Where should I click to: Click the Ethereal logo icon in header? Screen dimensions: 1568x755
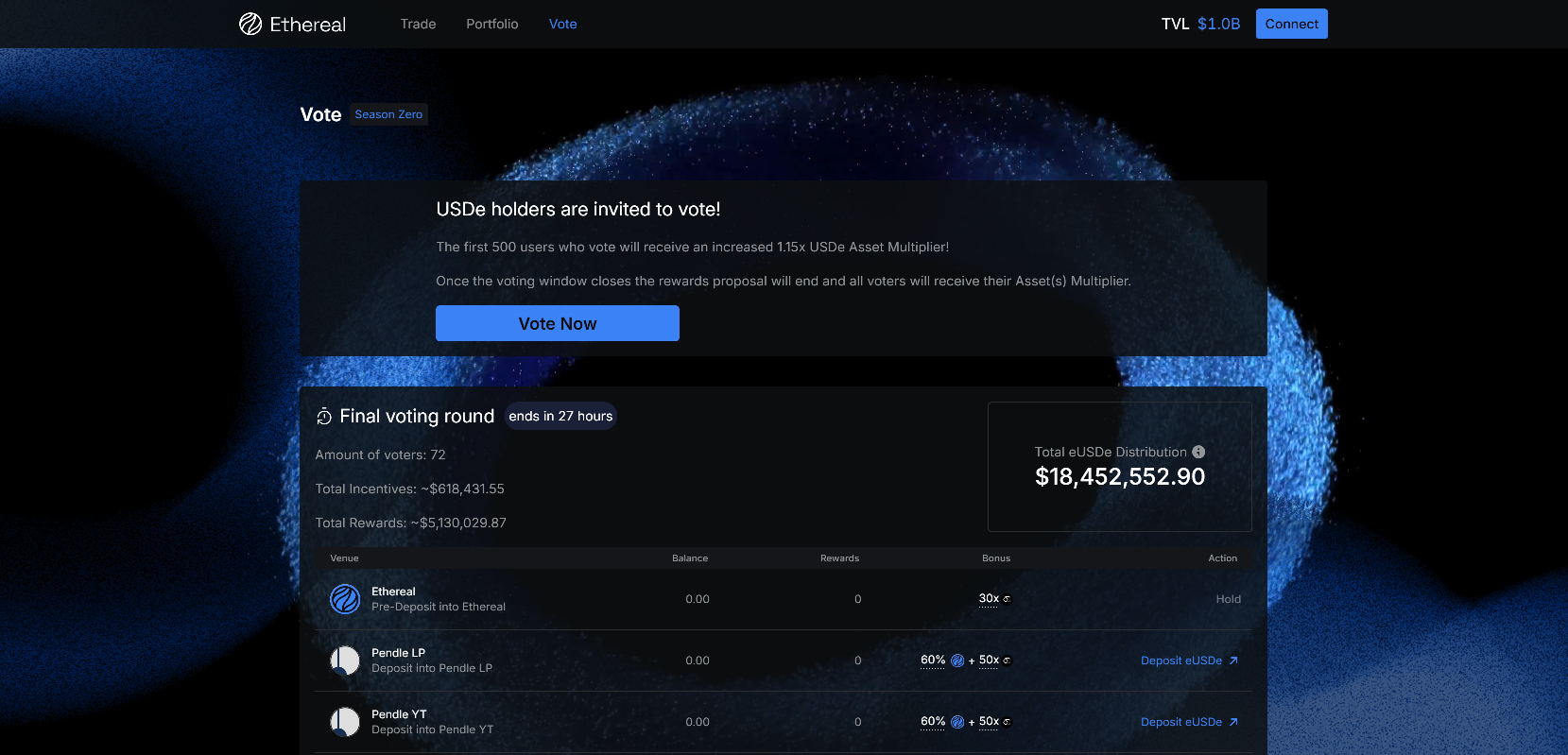tap(250, 24)
